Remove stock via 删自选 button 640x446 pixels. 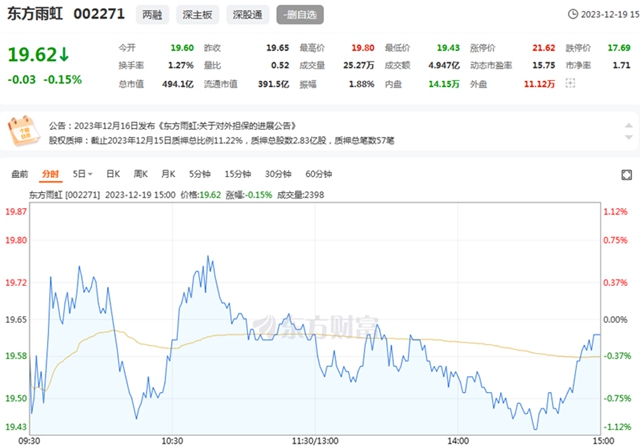click(300, 15)
